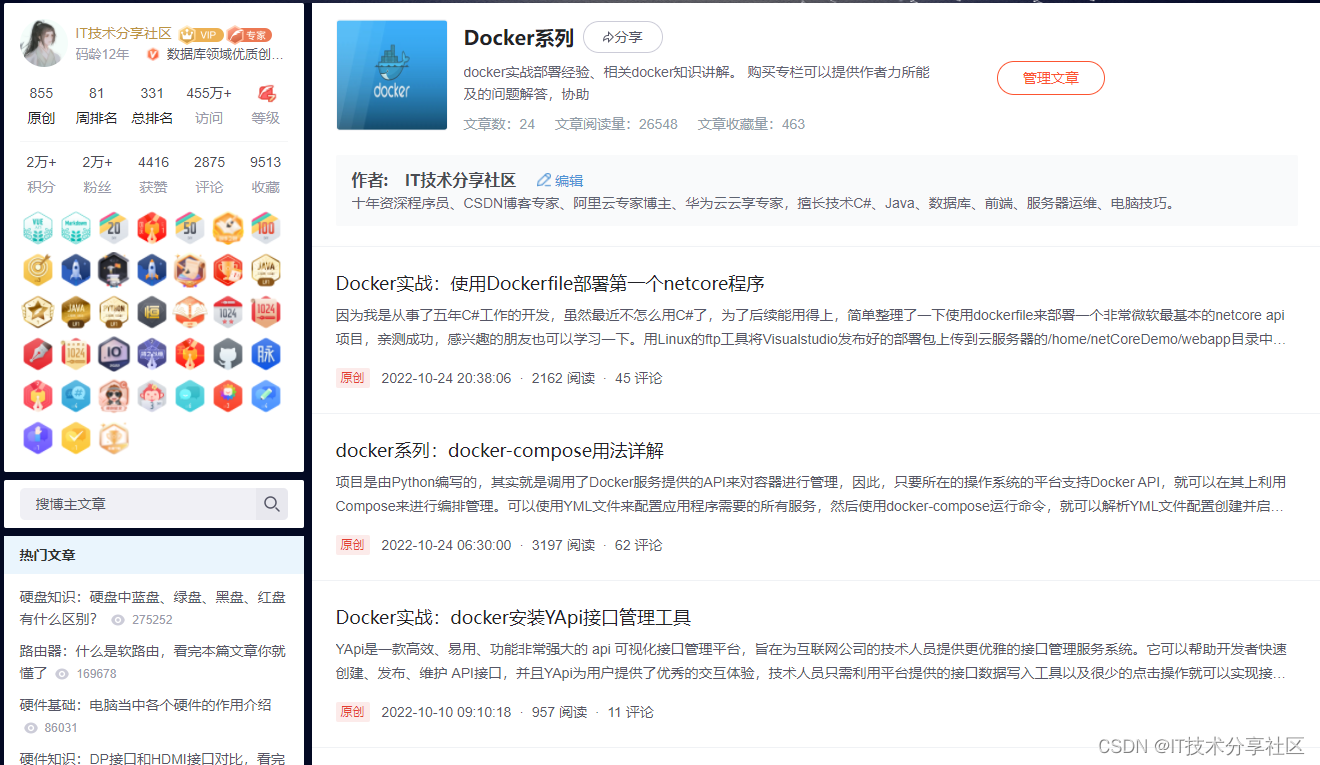This screenshot has height=765, width=1320.
Task: Open hot article 电脑当中各个硬件的作用介绍
Action: point(145,705)
